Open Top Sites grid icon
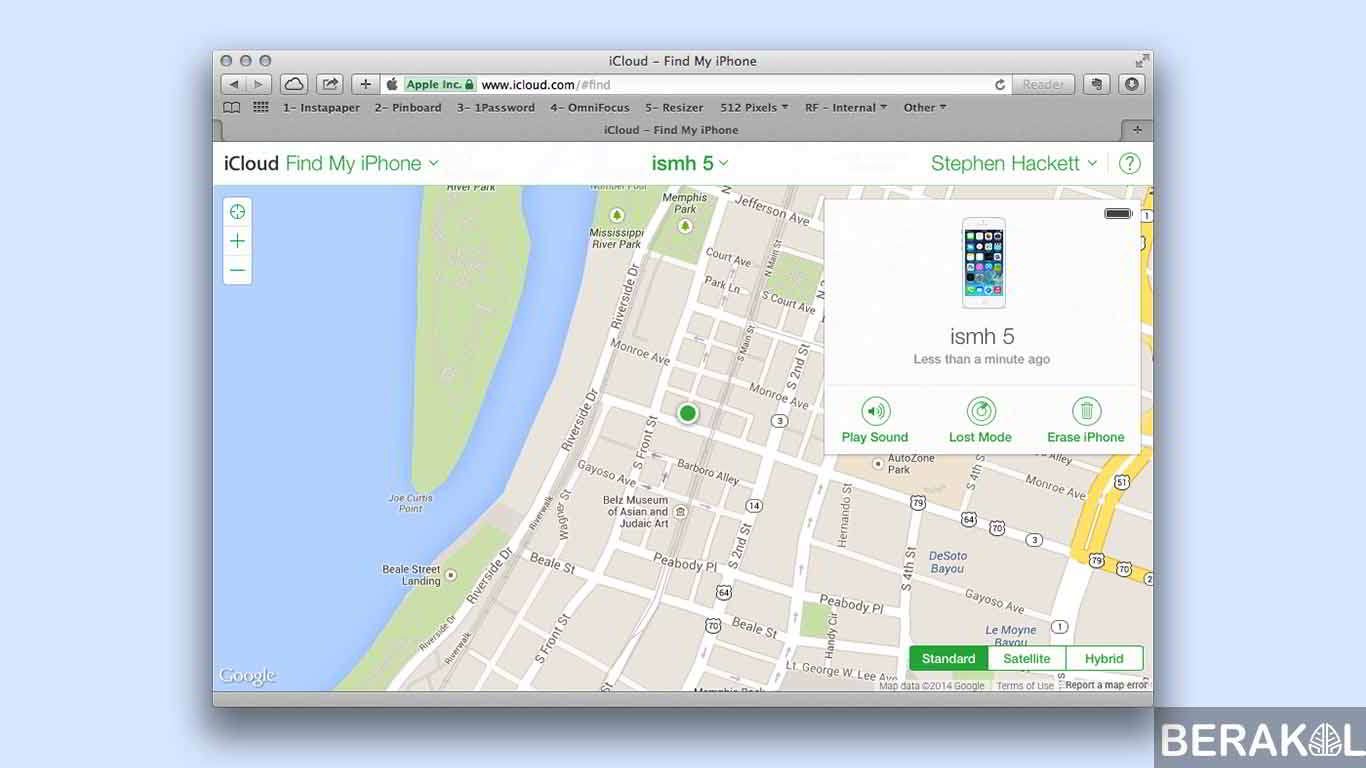This screenshot has width=1366, height=768. coord(261,108)
